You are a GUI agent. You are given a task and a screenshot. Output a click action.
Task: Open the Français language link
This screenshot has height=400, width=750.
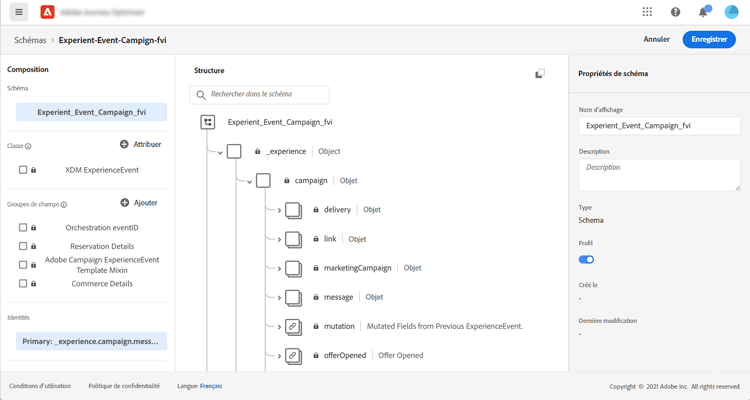(211, 386)
